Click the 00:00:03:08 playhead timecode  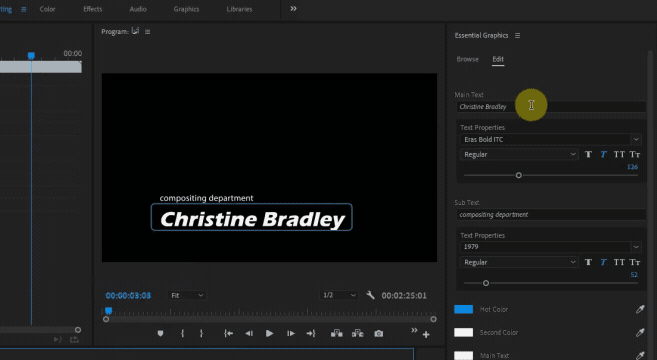click(128, 295)
